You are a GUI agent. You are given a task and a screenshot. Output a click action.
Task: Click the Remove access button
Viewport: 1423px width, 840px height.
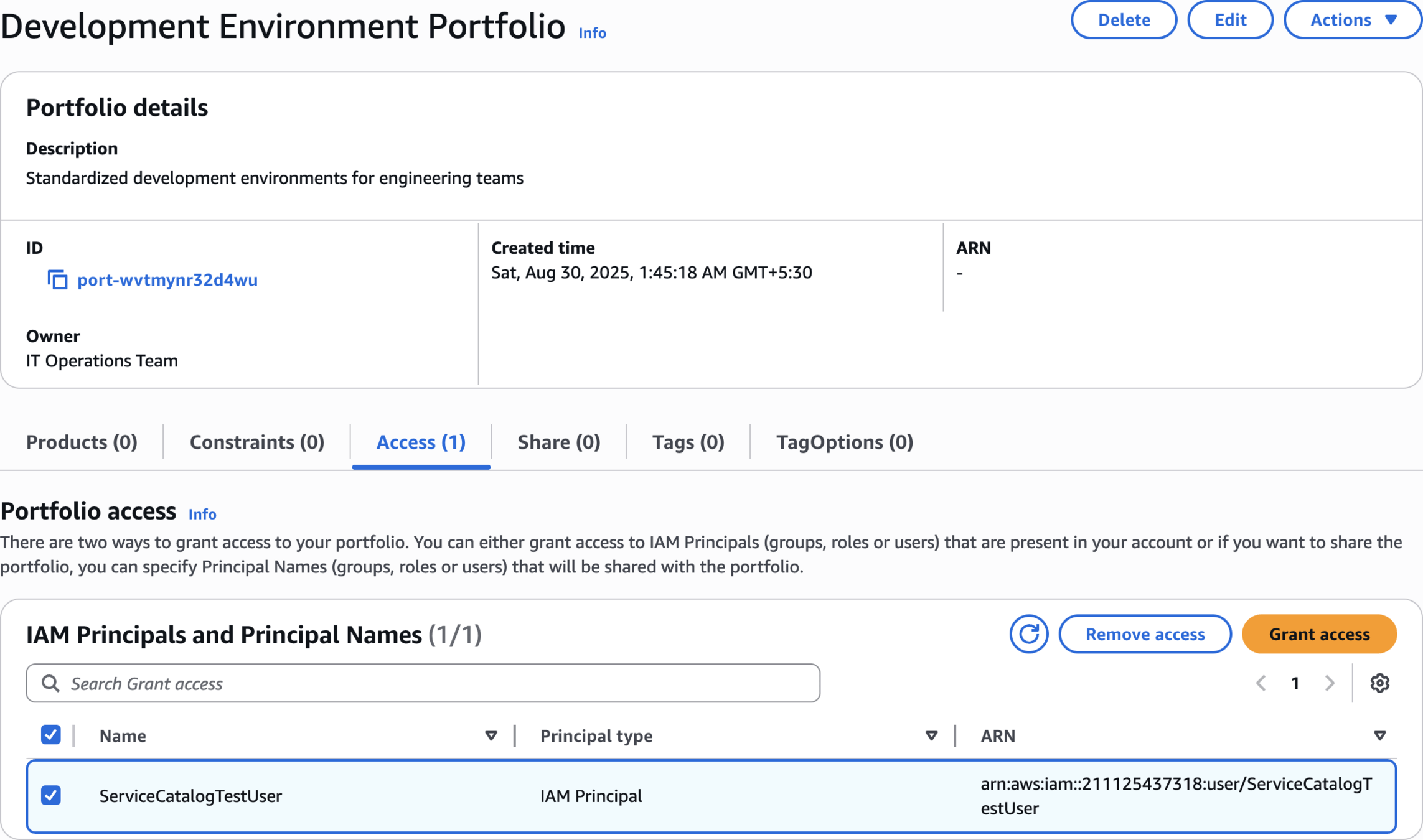point(1145,634)
